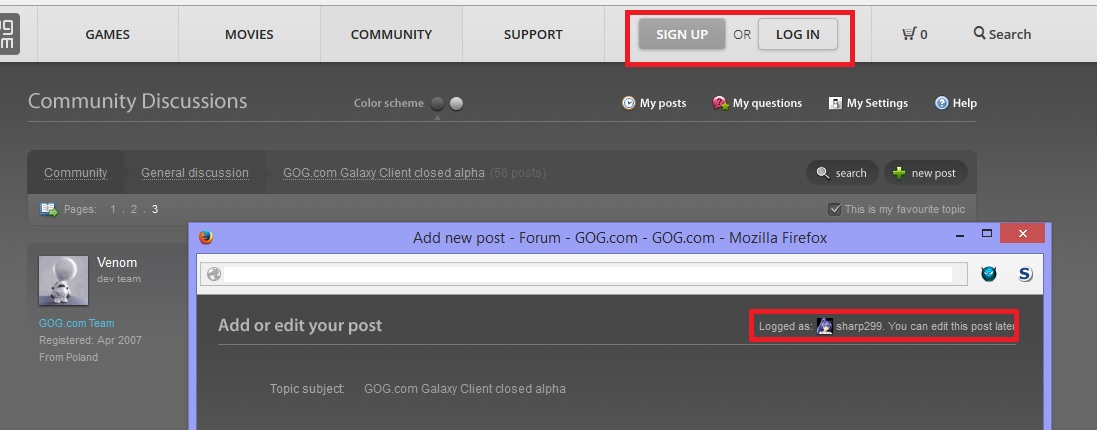Click the teal cat extension icon
Screen dimensions: 1097x430
tap(989, 274)
